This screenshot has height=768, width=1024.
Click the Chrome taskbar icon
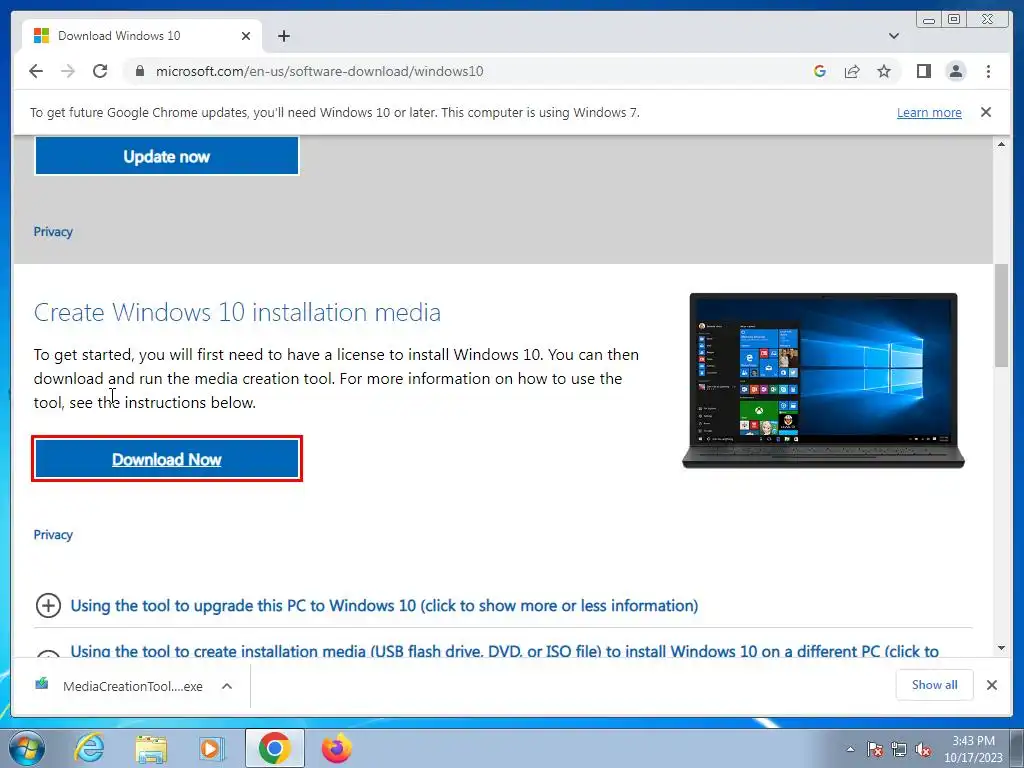coord(274,748)
